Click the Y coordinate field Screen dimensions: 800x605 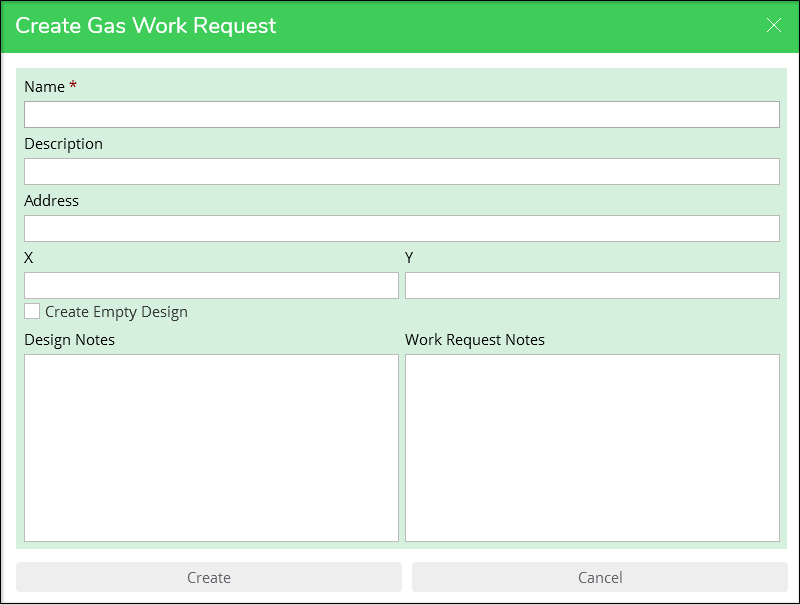592,285
